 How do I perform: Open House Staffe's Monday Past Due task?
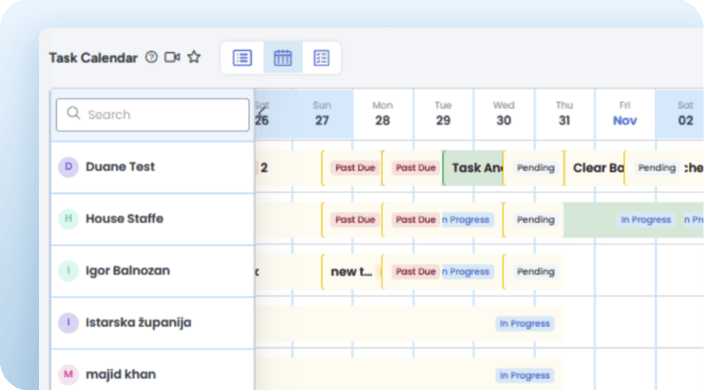pos(412,220)
